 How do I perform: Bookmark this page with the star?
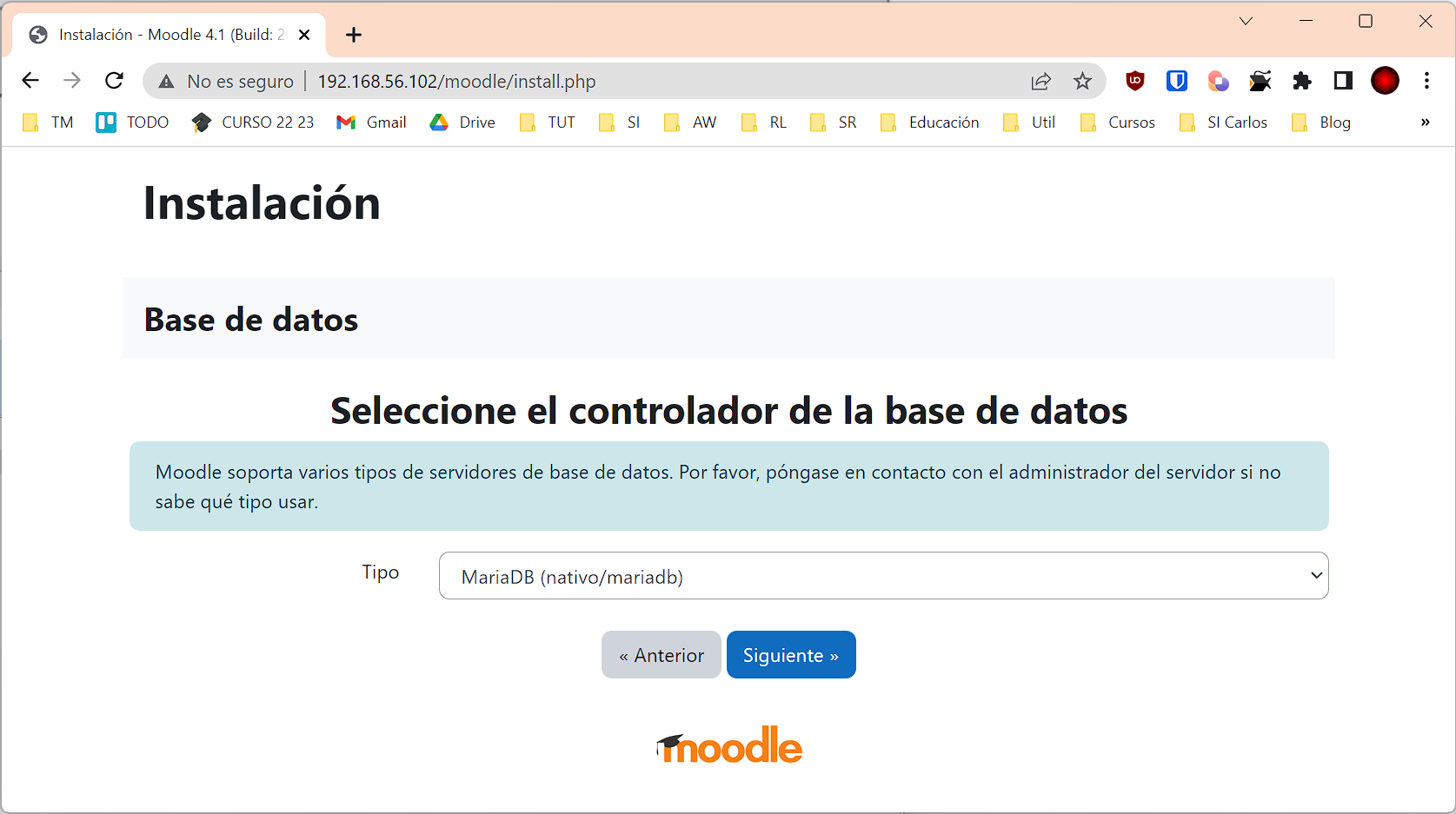coord(1082,81)
